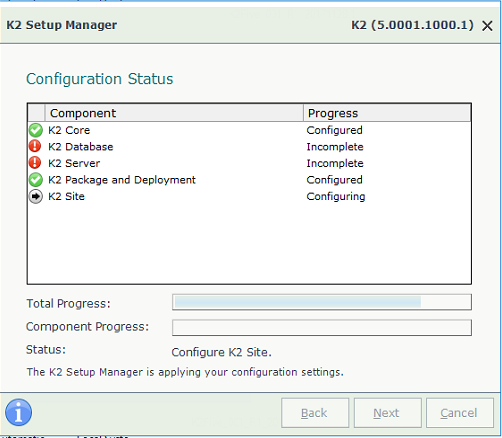Click the 'Configure K2 Site.' status text
This screenshot has width=502, height=438.
[x=222, y=352]
